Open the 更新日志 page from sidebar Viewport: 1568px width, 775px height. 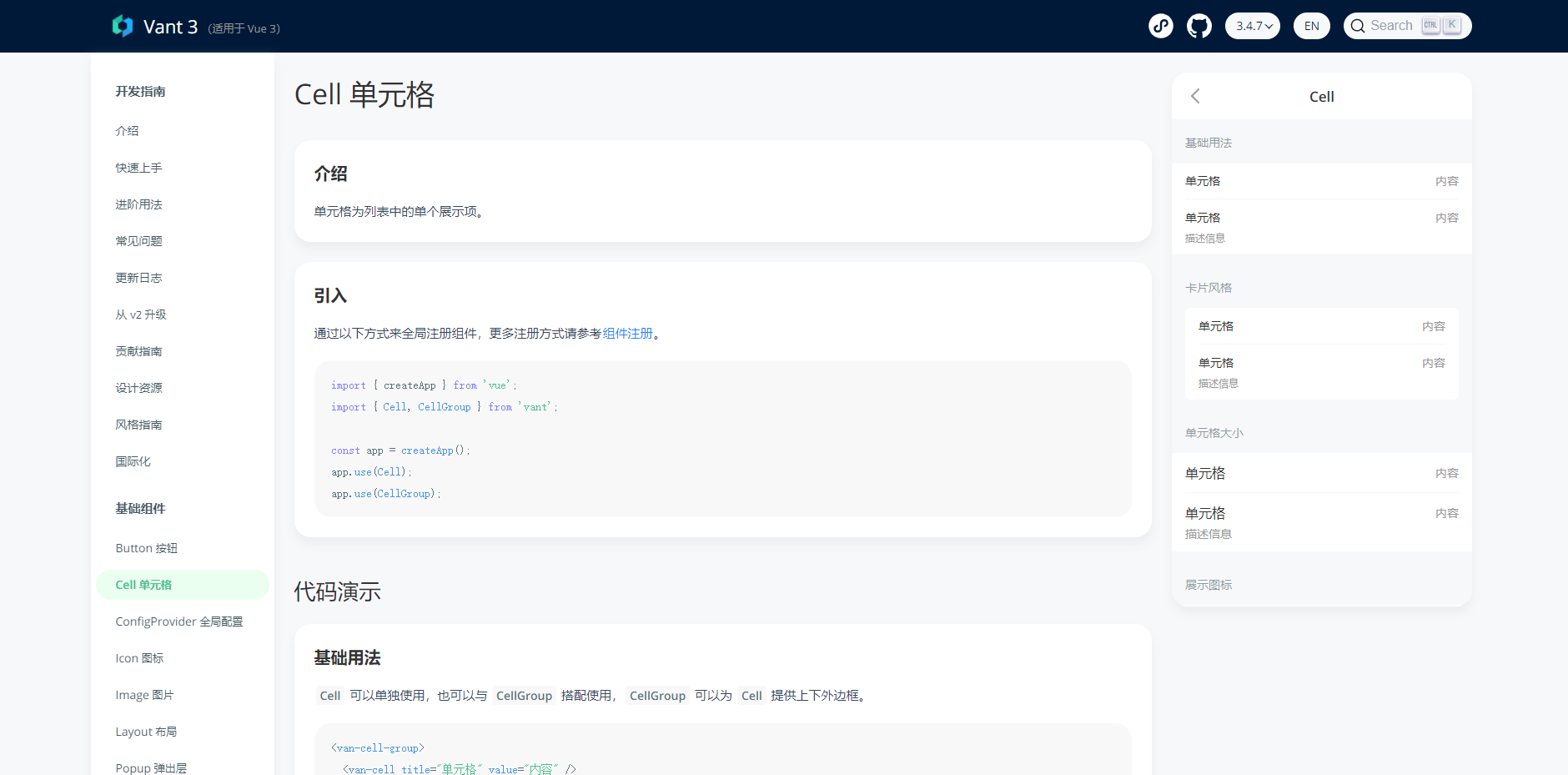click(x=138, y=278)
